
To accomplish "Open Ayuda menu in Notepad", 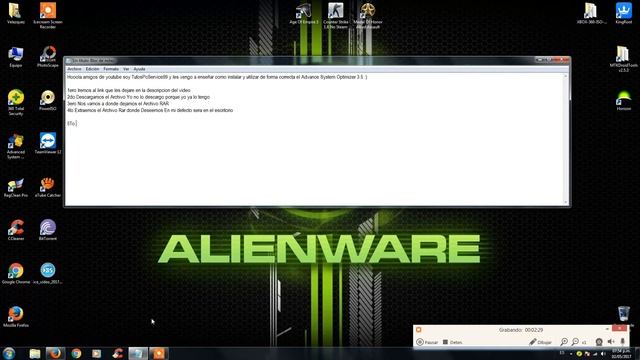I will 139,69.
